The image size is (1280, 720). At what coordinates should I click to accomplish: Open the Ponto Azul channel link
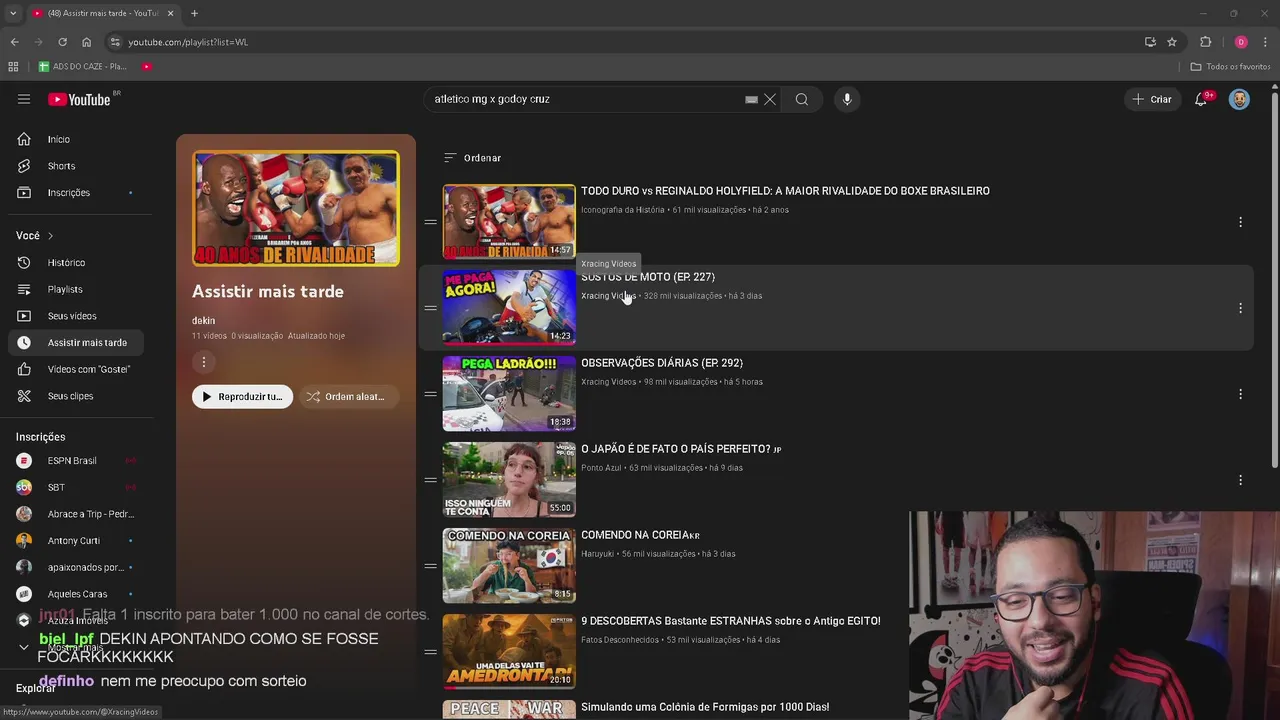pyautogui.click(x=601, y=468)
